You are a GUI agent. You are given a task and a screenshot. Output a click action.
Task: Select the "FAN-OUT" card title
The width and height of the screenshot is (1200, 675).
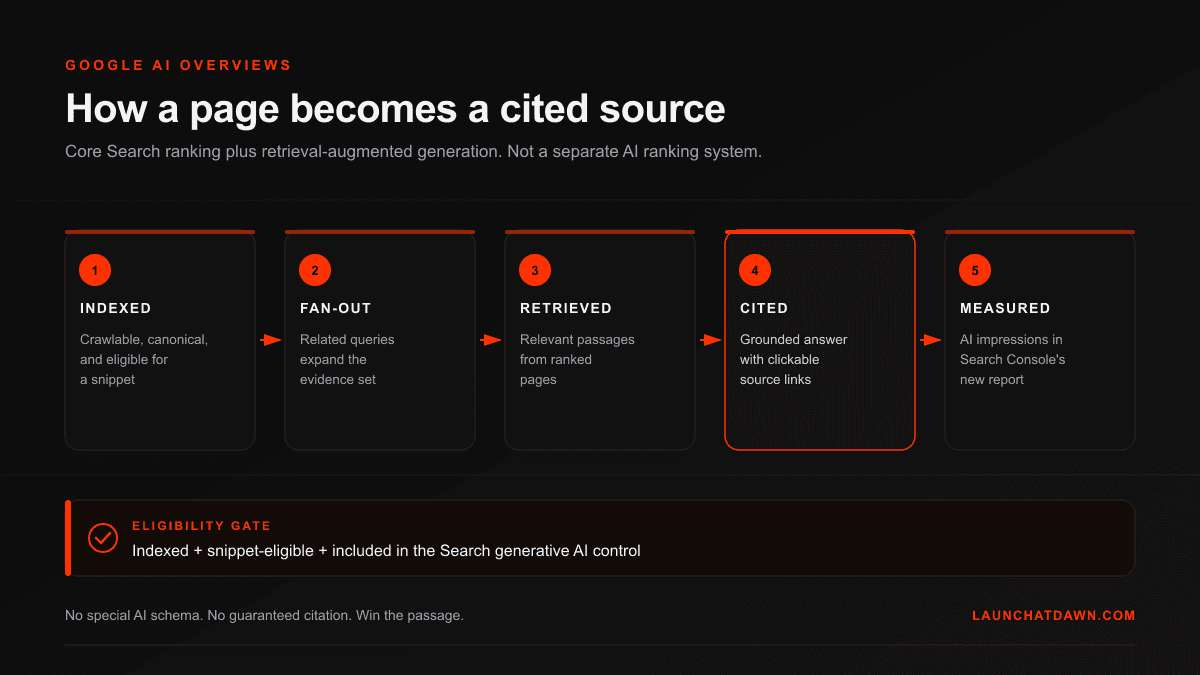(336, 308)
